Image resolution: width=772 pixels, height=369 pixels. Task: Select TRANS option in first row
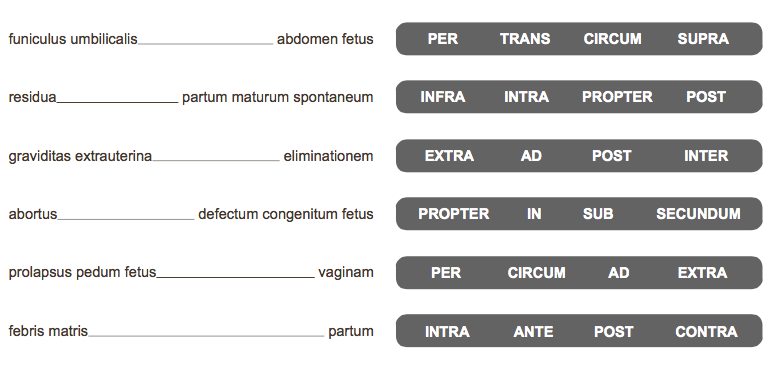point(525,39)
